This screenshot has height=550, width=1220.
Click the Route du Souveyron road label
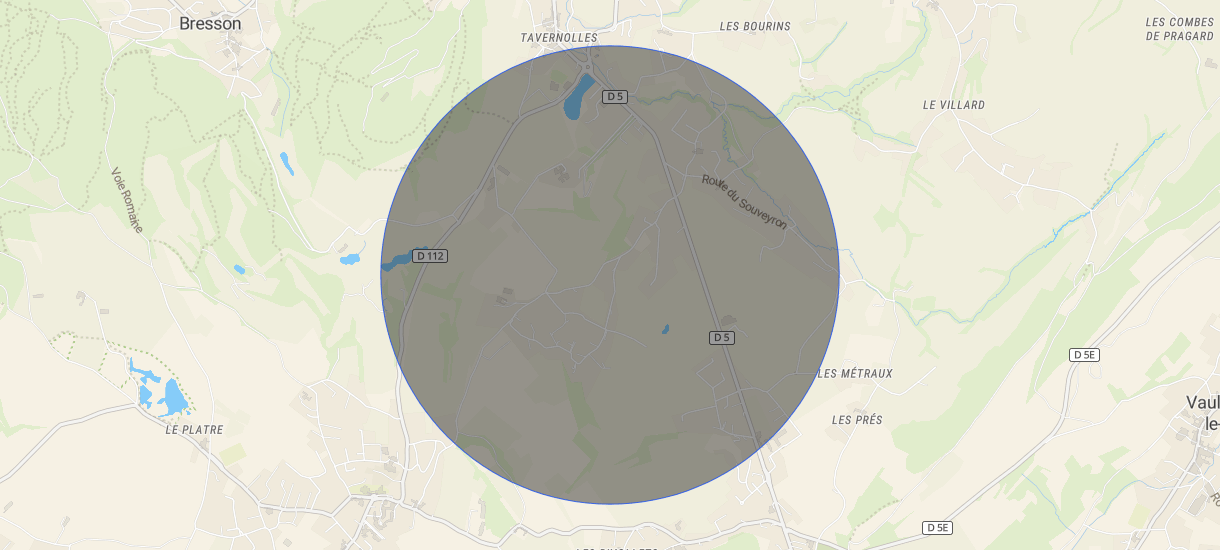[x=745, y=203]
